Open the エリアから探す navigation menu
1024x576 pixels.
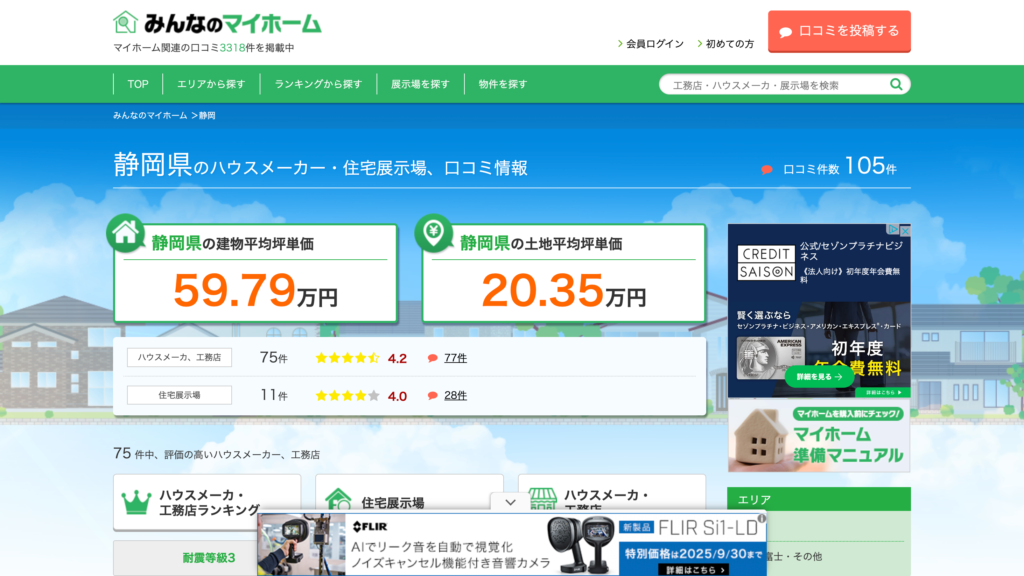coord(210,84)
